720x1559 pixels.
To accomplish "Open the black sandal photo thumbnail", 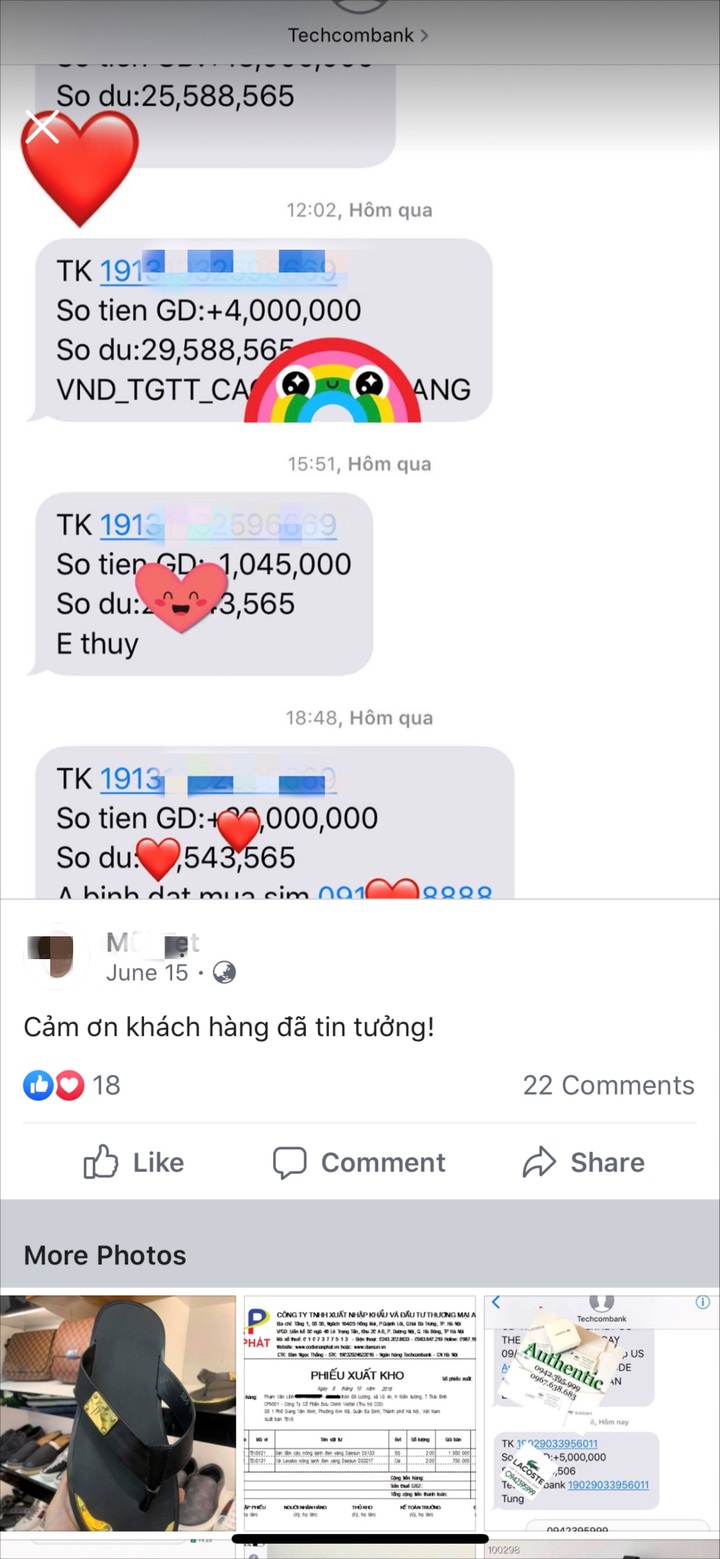I will click(118, 1412).
